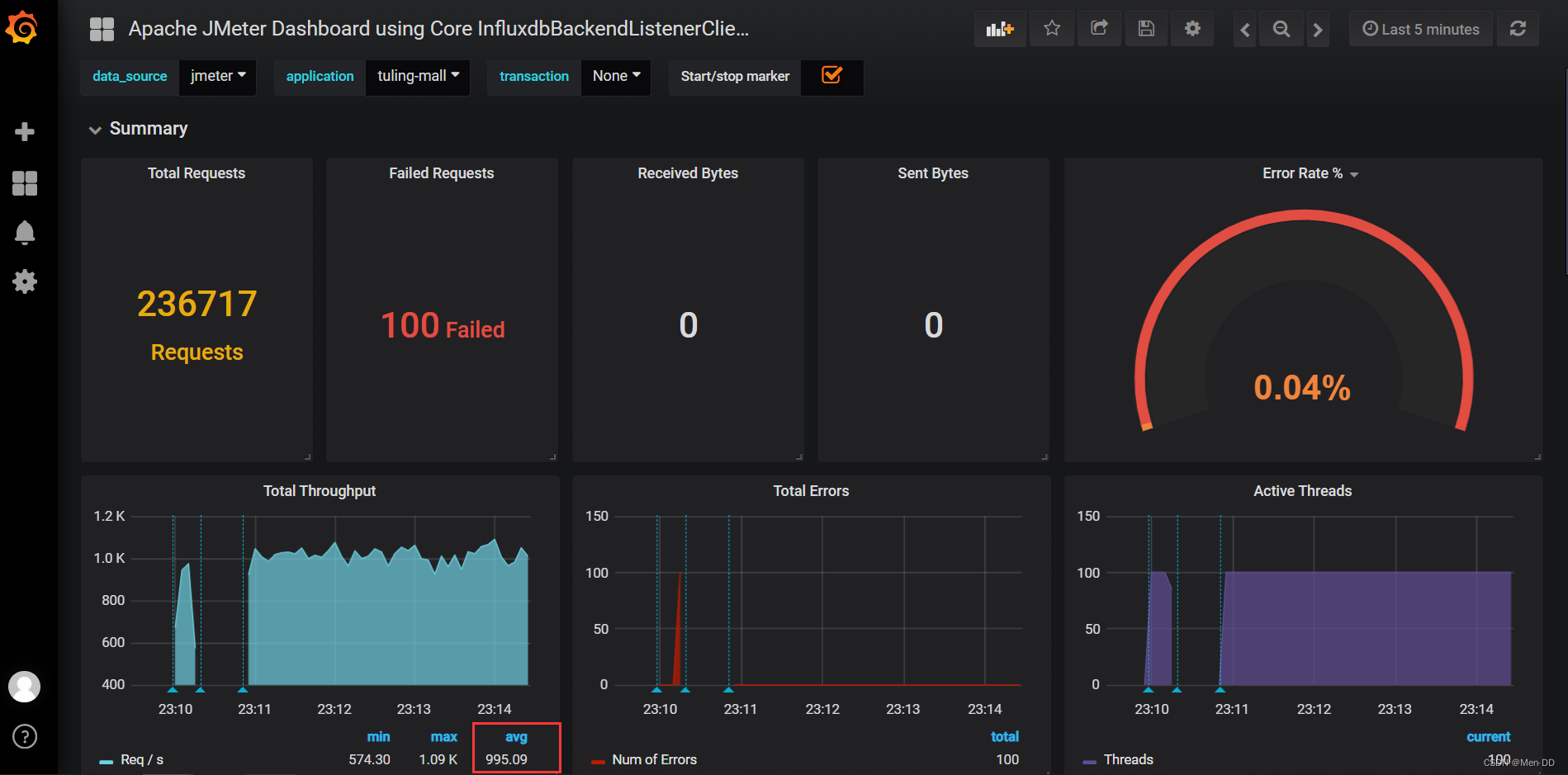Screen dimensions: 1568x775
Task: Zoom out the time range
Action: click(1281, 30)
